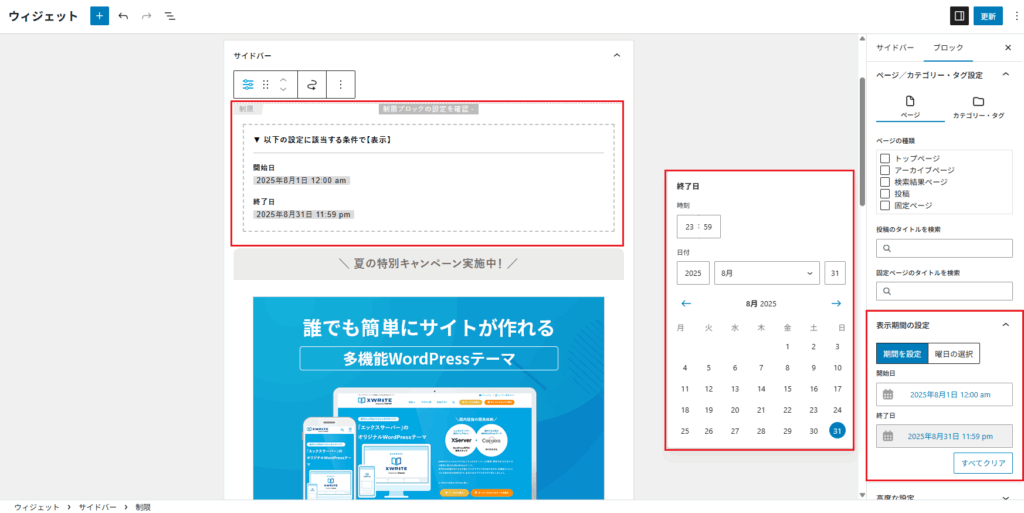Toggle the settings sidebar panel icon
This screenshot has height=513, width=1024.
click(x=959, y=16)
